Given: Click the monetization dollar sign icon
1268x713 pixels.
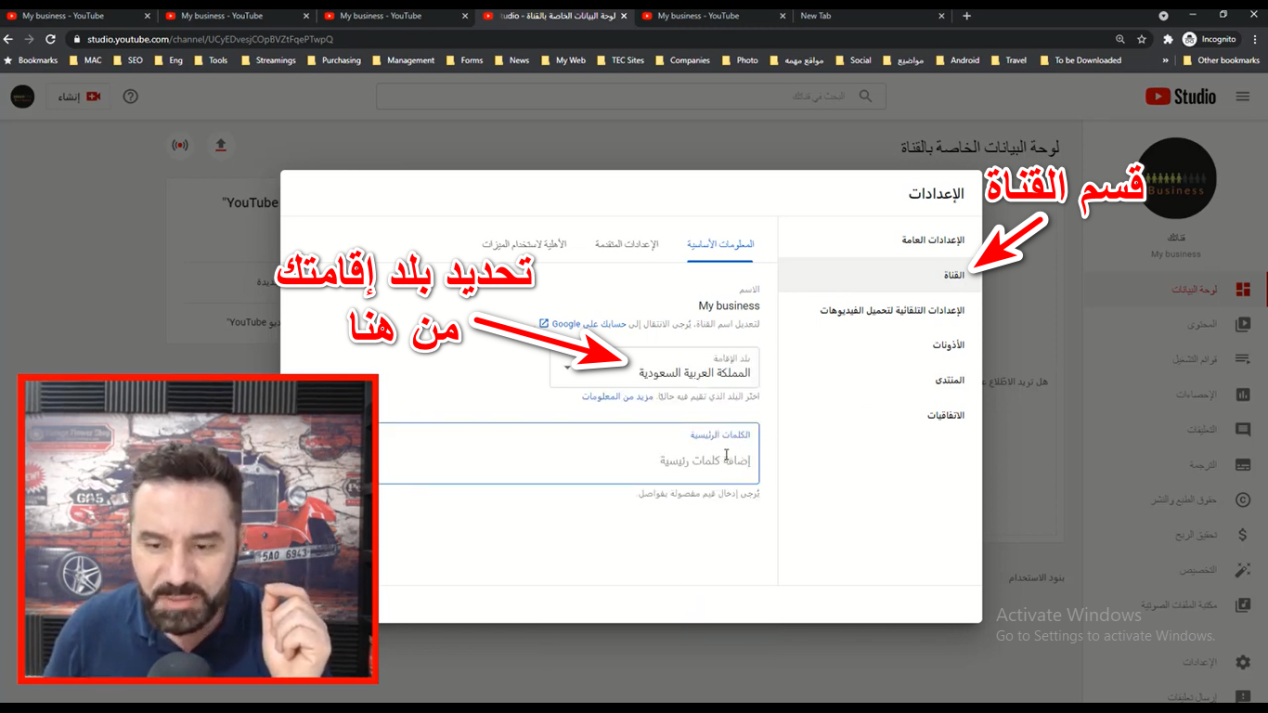Looking at the screenshot, I should 1242,535.
